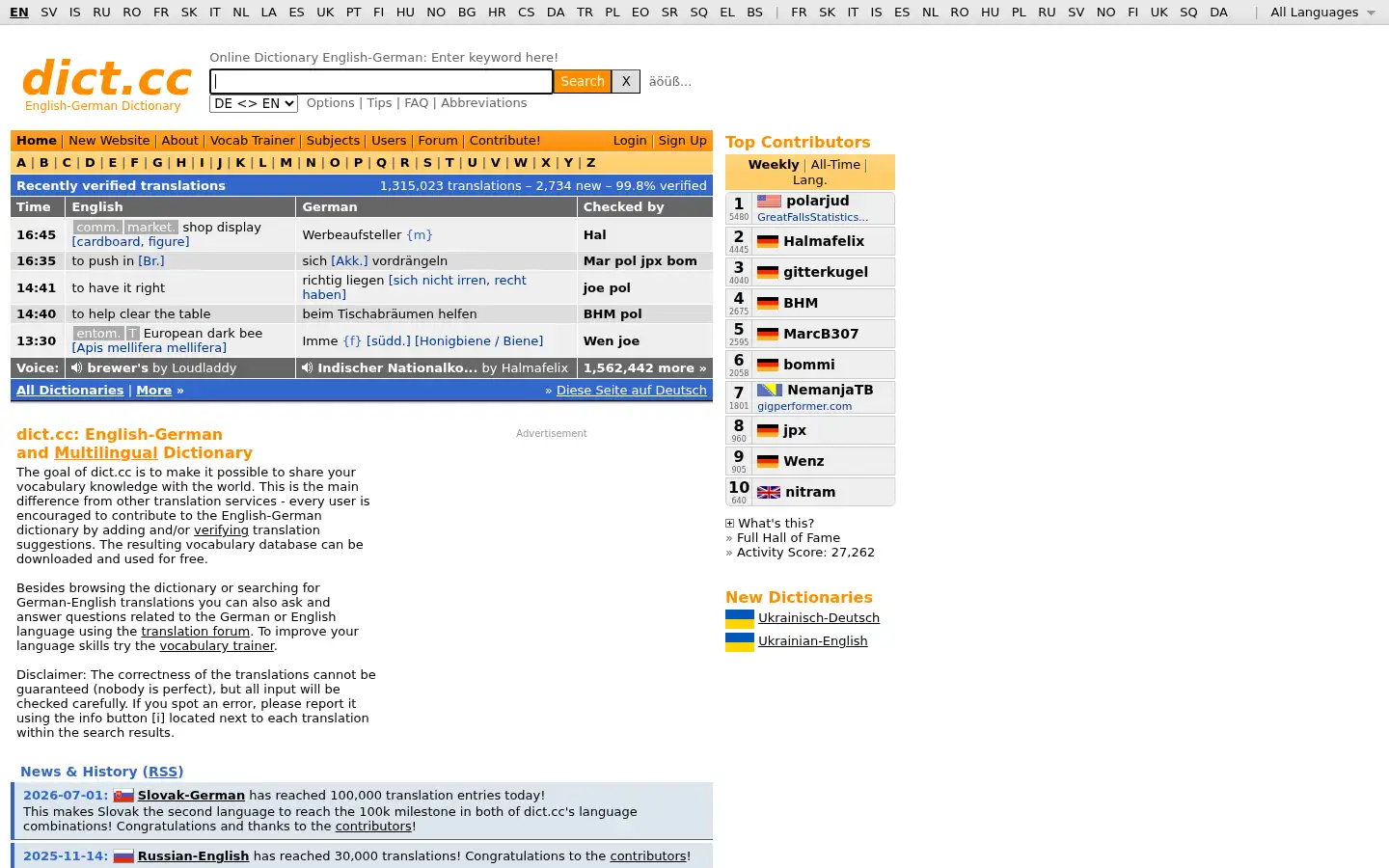Open the New Website menu item

click(109, 141)
